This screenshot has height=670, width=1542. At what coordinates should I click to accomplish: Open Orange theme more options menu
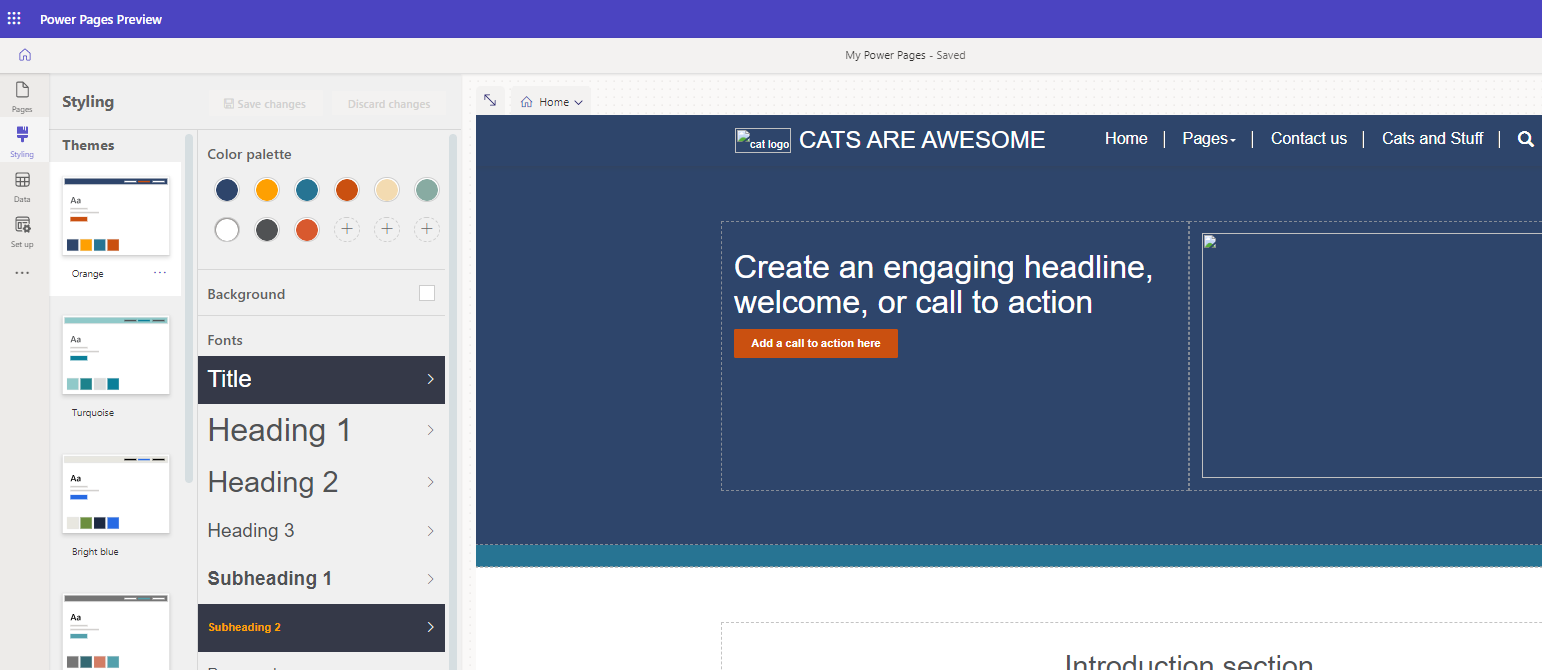coord(160,273)
